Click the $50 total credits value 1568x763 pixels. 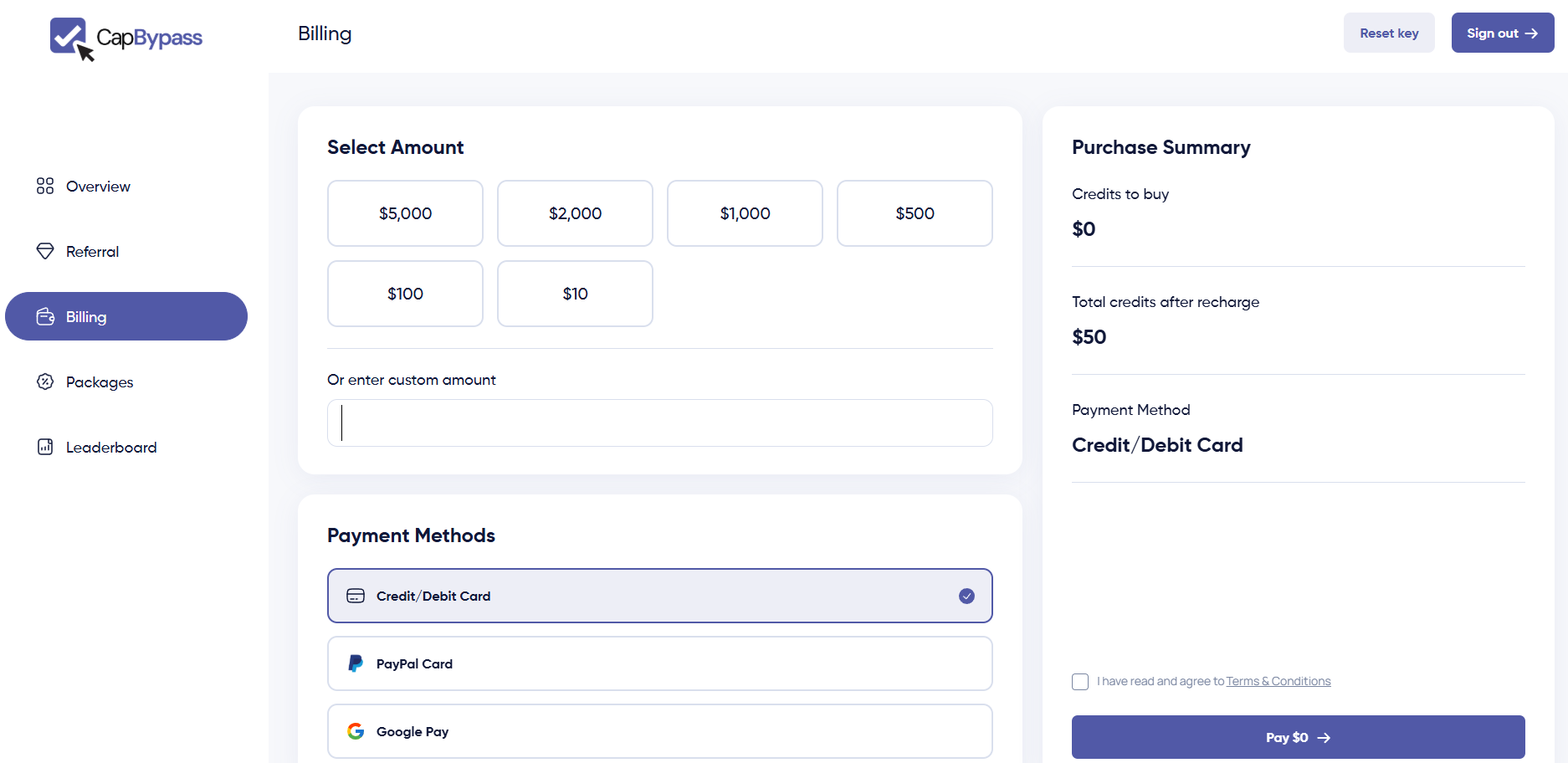pyautogui.click(x=1089, y=337)
